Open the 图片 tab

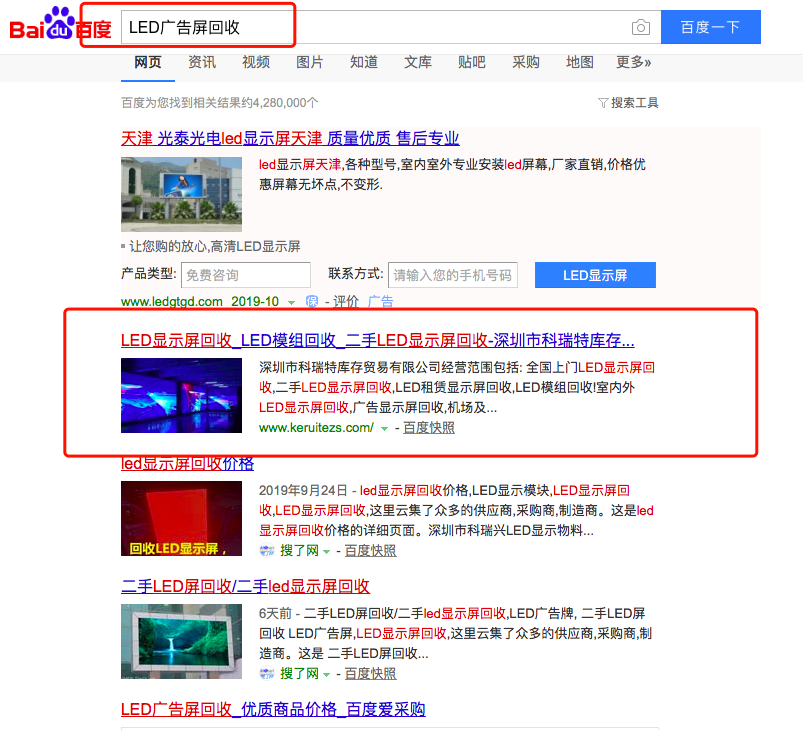tap(310, 62)
